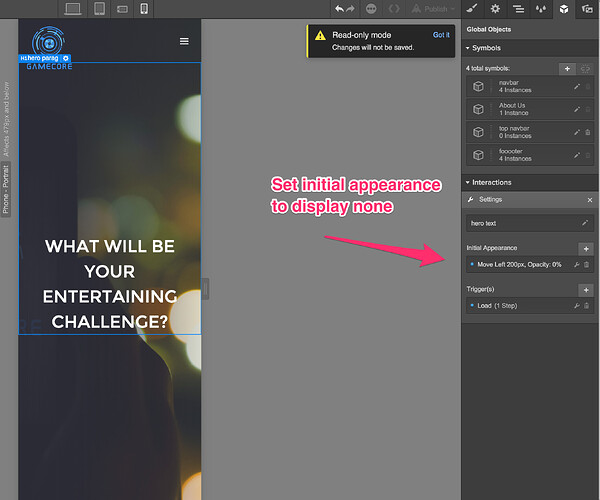Image resolution: width=600 pixels, height=500 pixels.
Task: Close the interaction Settings panel
Action: (590, 200)
